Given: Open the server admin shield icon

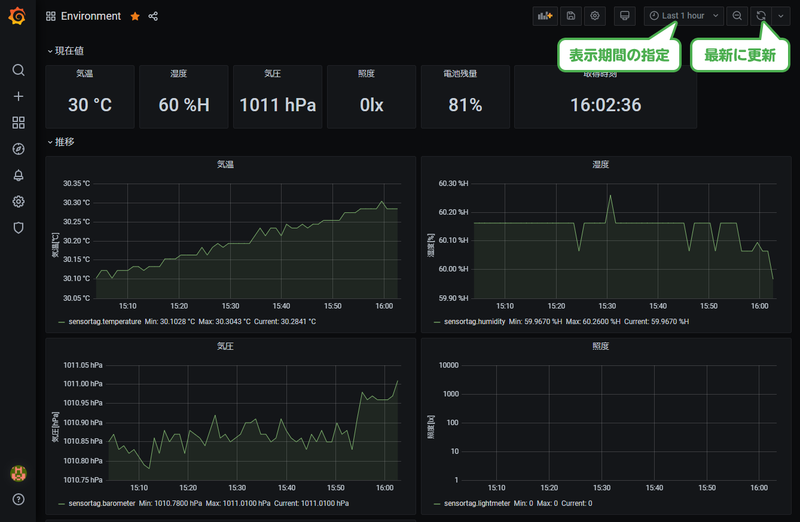Looking at the screenshot, I should click(x=18, y=228).
